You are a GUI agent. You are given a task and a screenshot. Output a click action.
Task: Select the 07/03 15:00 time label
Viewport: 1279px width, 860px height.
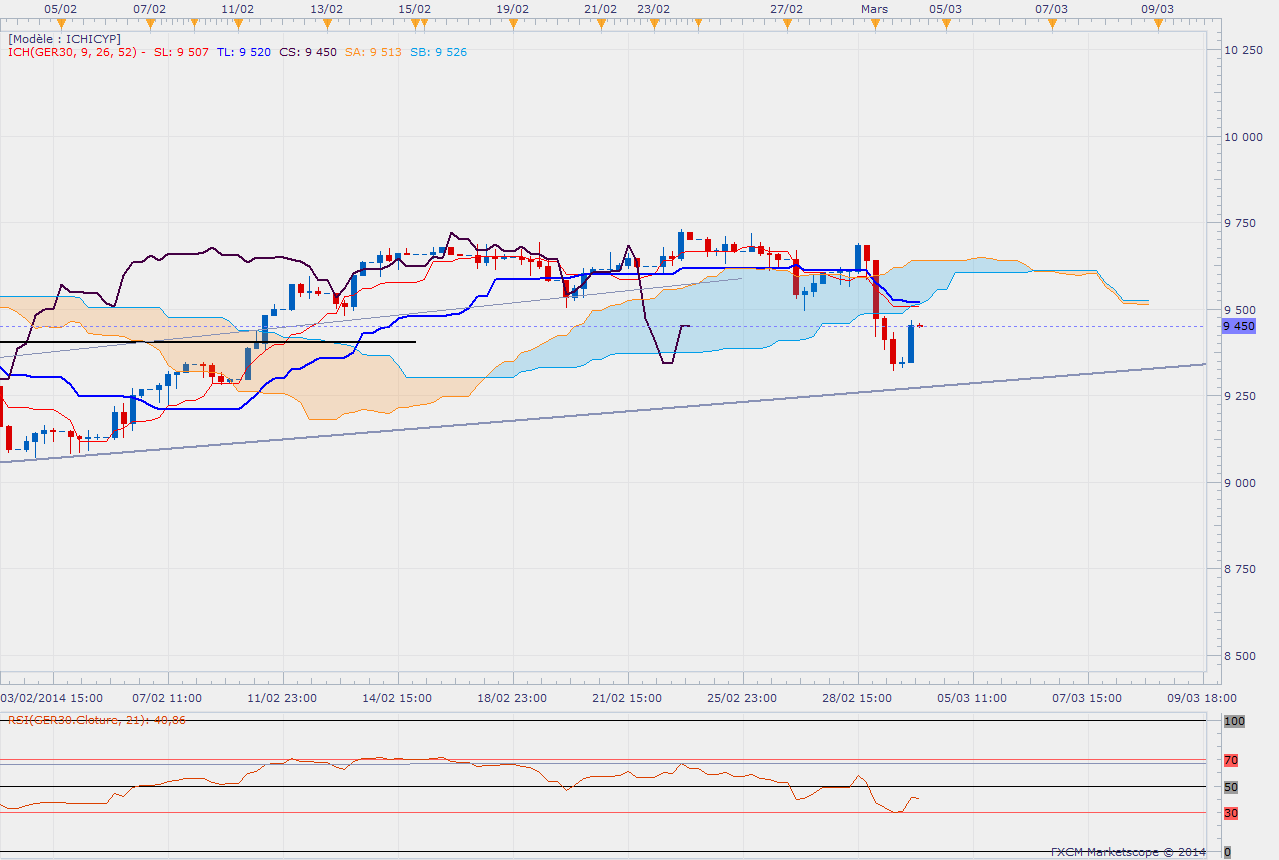[x=1087, y=698]
